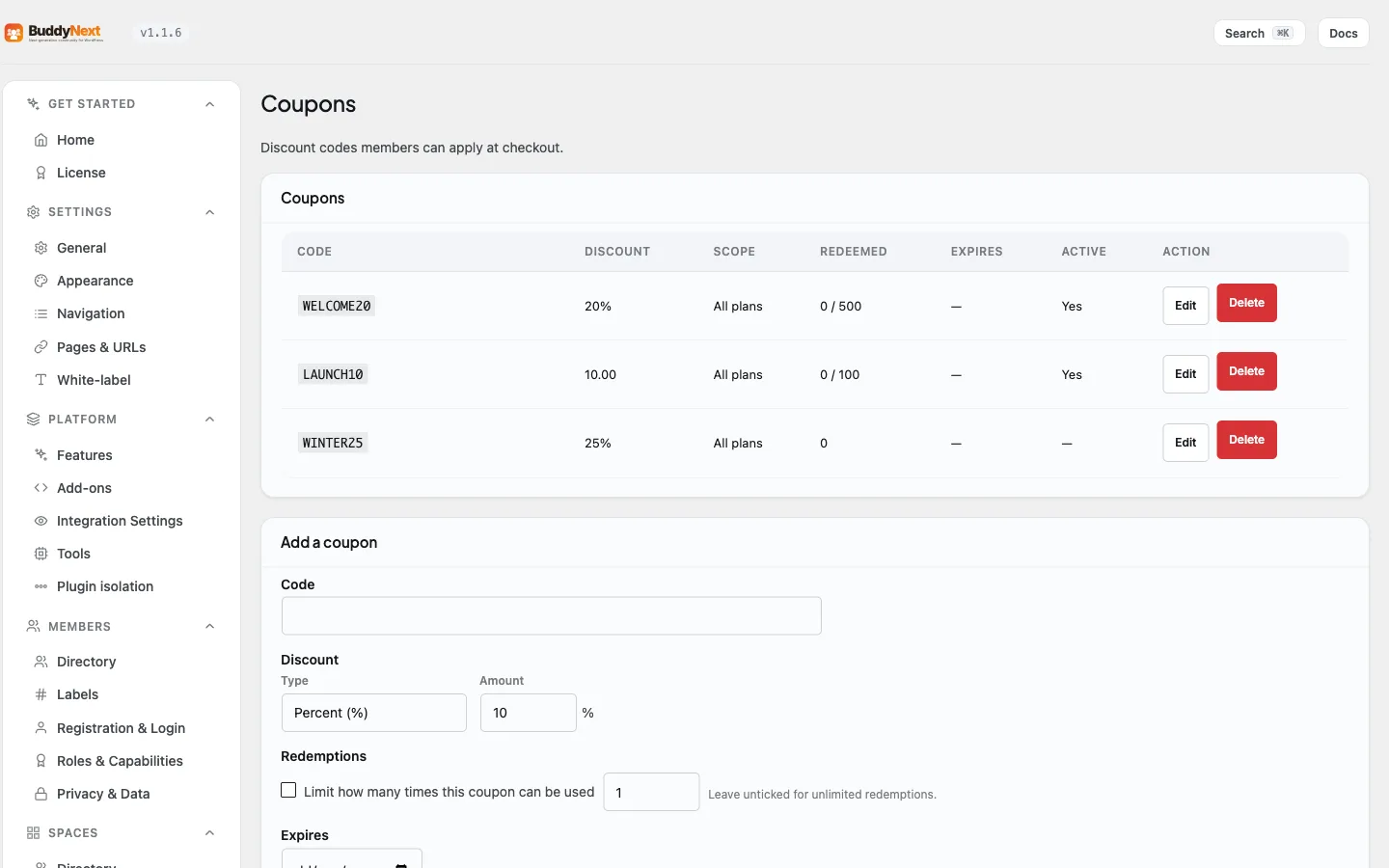Enable the coupon redemption limit checkbox
This screenshot has height=868, width=1389.
[x=288, y=790]
